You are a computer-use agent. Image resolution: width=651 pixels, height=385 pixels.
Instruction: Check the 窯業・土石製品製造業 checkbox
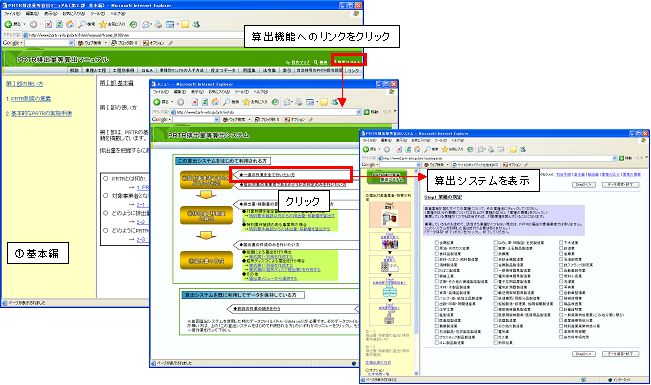(495, 248)
